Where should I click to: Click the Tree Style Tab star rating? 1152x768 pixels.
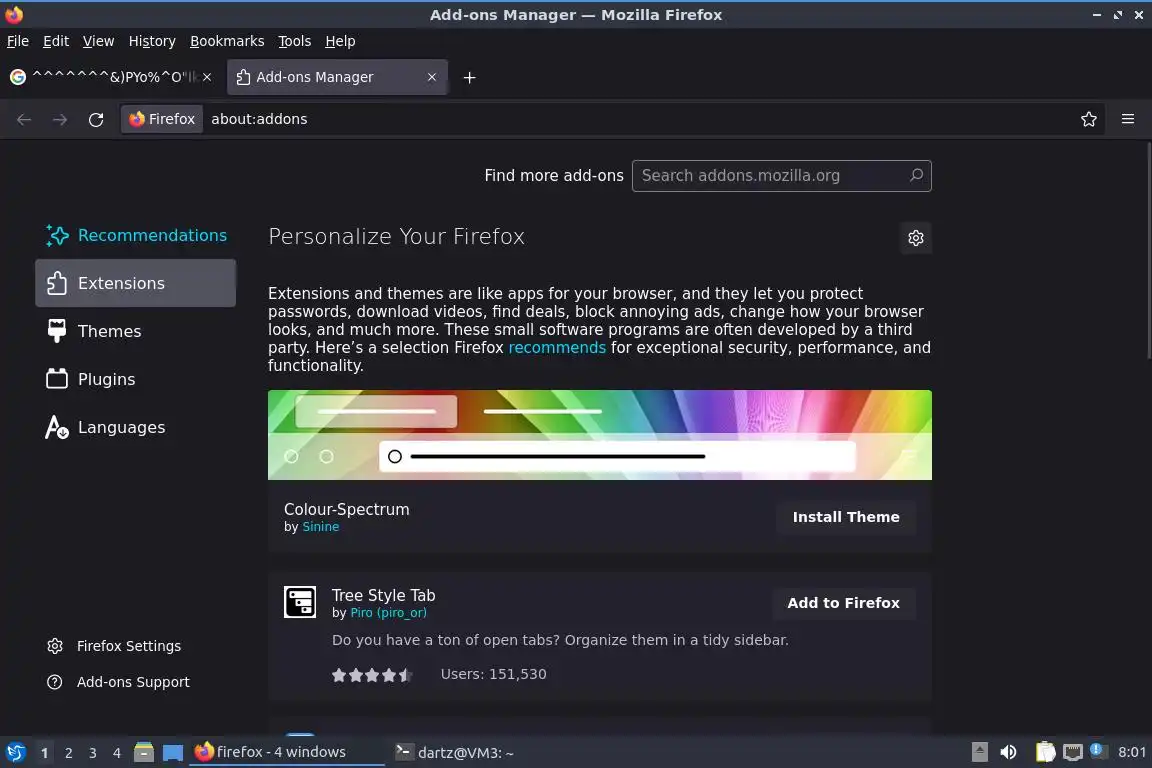(372, 675)
